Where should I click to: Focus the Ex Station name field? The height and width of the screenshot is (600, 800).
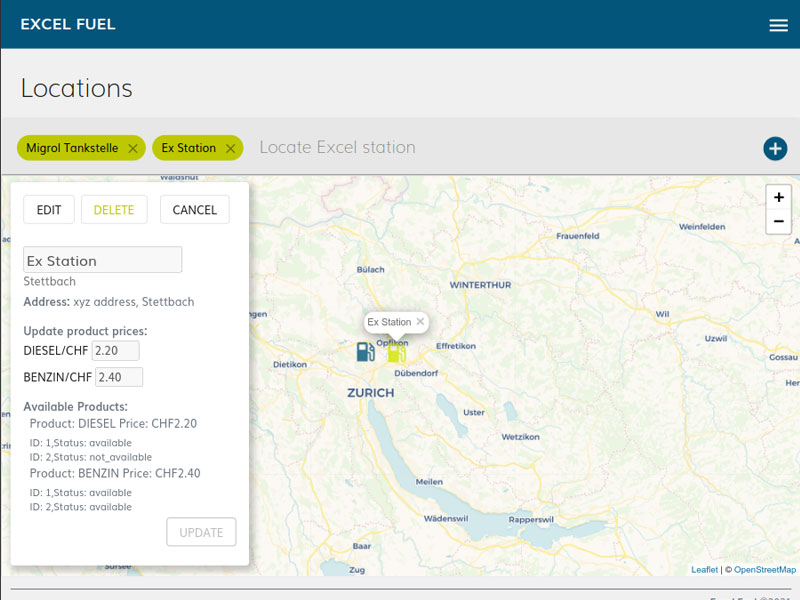(x=102, y=260)
